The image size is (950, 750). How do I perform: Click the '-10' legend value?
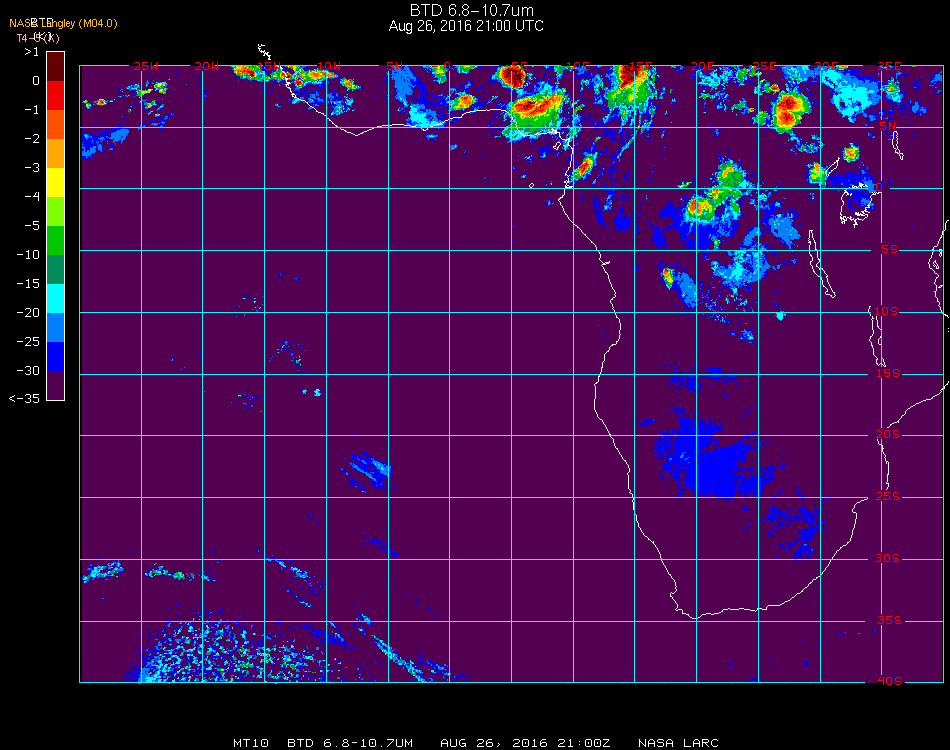(x=28, y=254)
